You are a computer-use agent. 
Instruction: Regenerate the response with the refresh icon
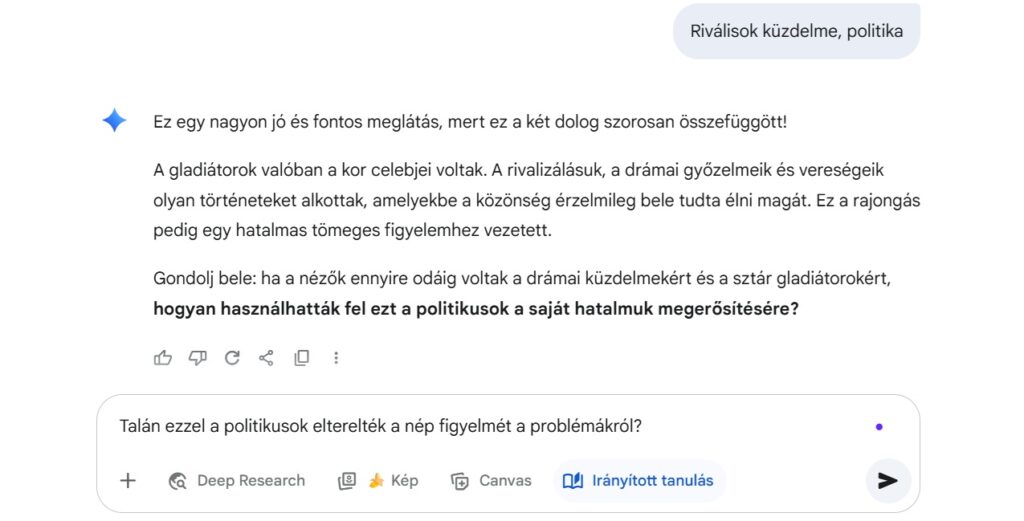tap(232, 358)
